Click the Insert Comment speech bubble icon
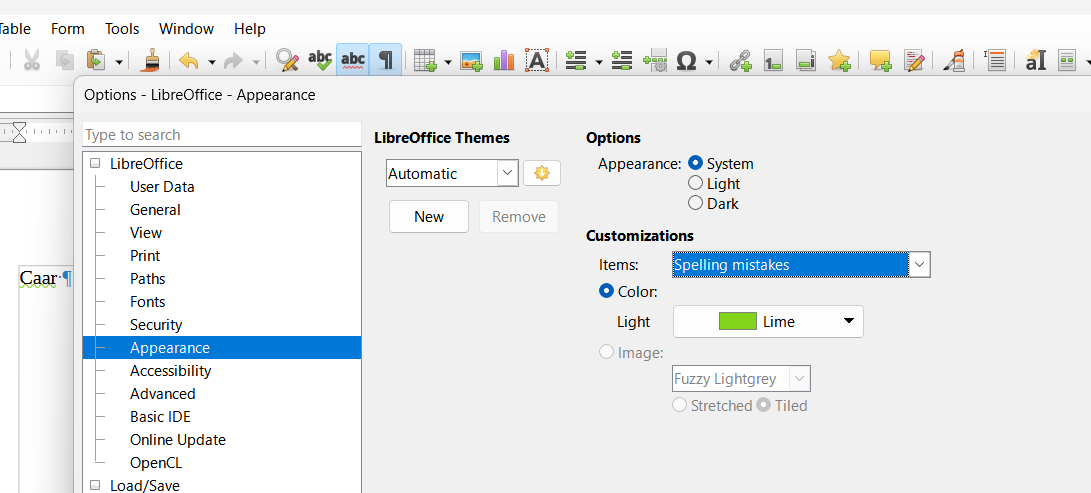 pos(880,61)
